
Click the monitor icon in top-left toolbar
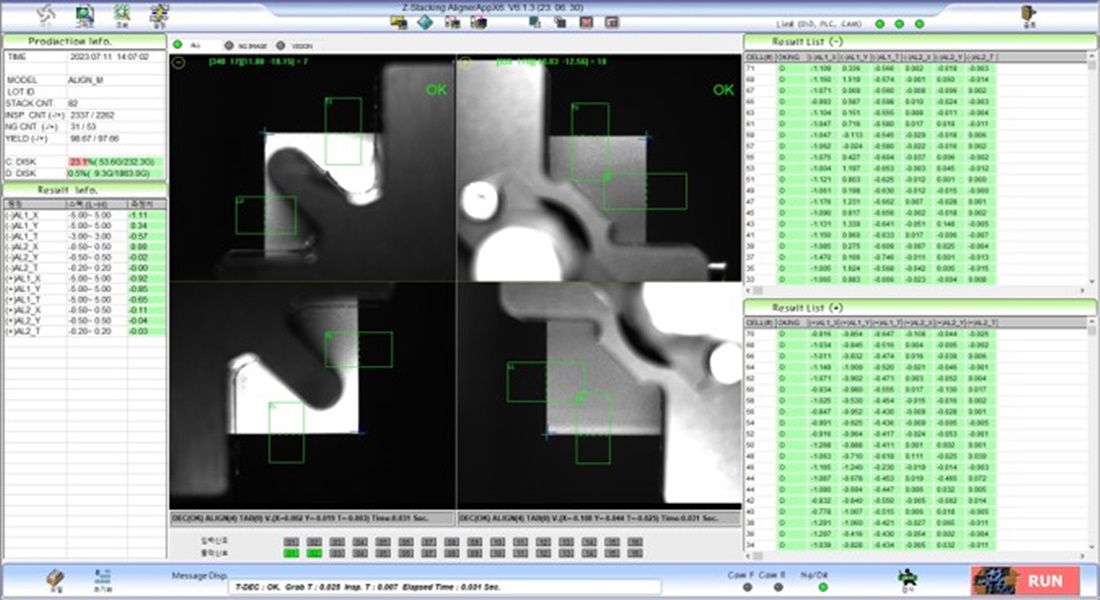point(85,14)
